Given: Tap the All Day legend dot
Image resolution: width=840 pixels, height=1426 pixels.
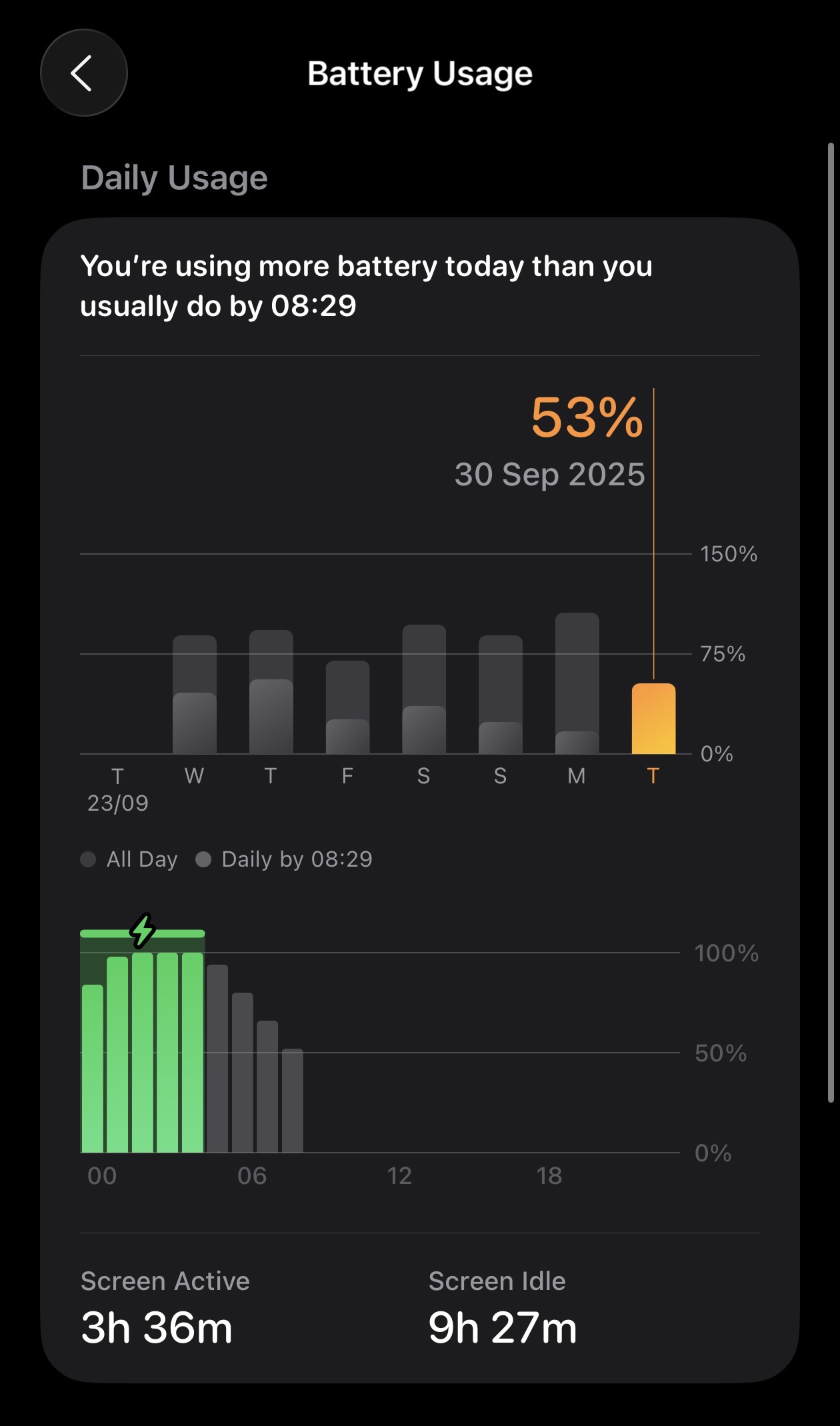Looking at the screenshot, I should (88, 859).
